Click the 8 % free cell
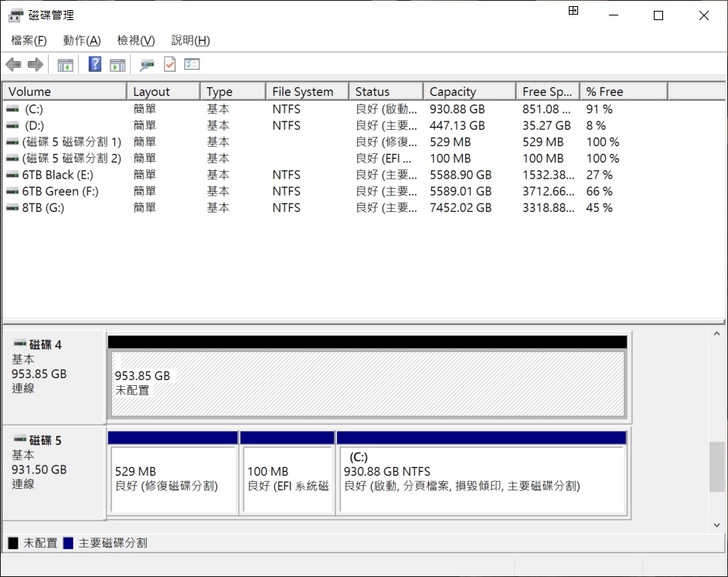728x577 pixels. pos(596,126)
